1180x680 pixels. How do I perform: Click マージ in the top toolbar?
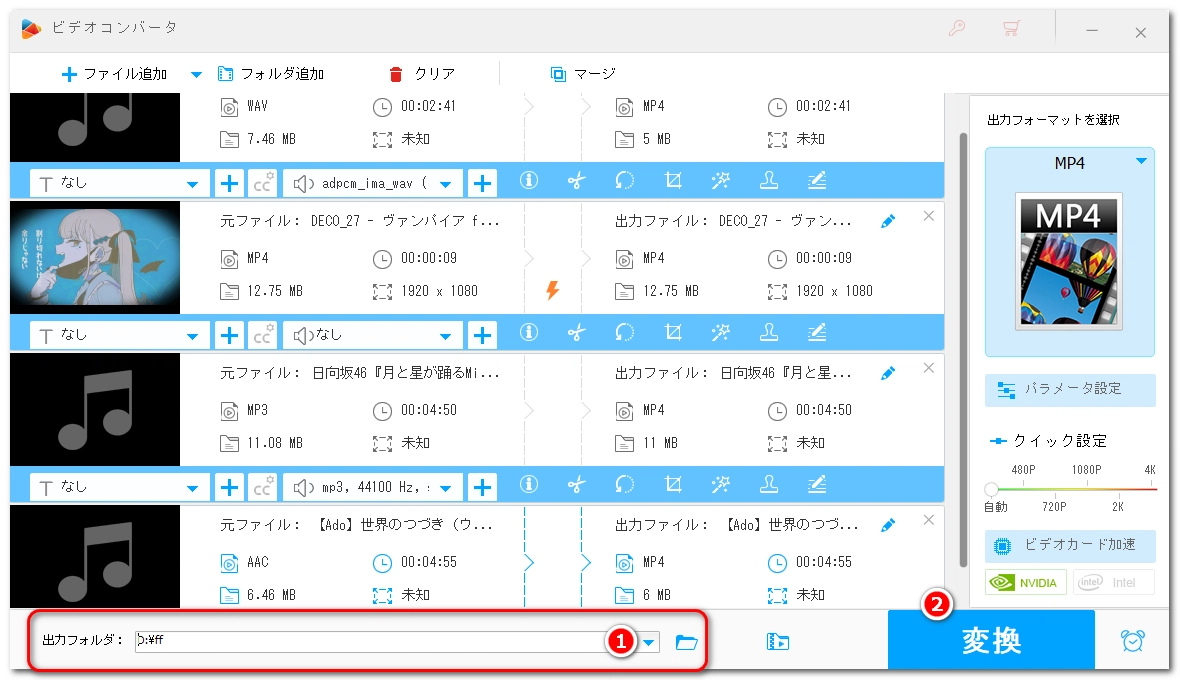(582, 74)
